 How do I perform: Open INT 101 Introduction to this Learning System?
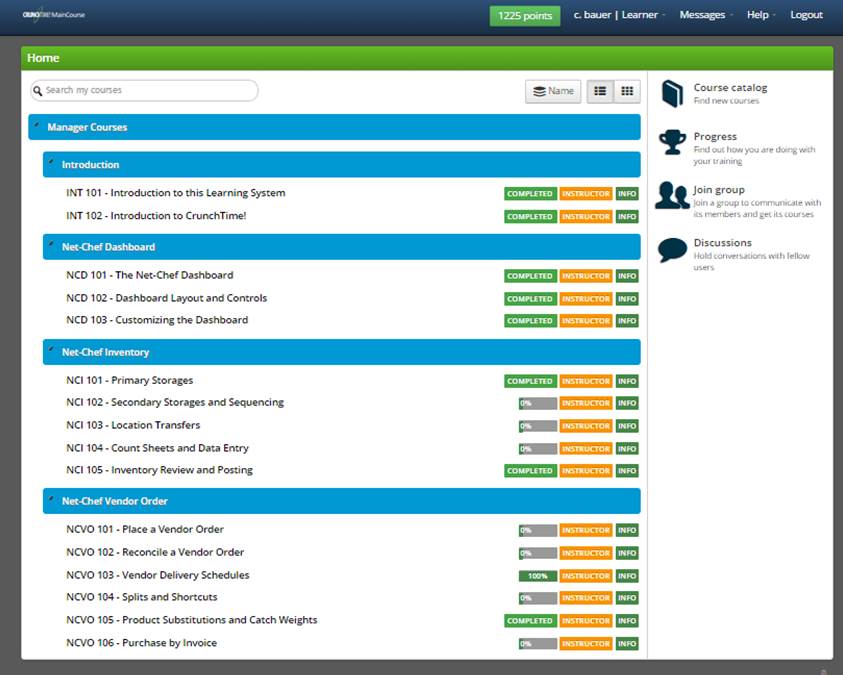[x=176, y=193]
